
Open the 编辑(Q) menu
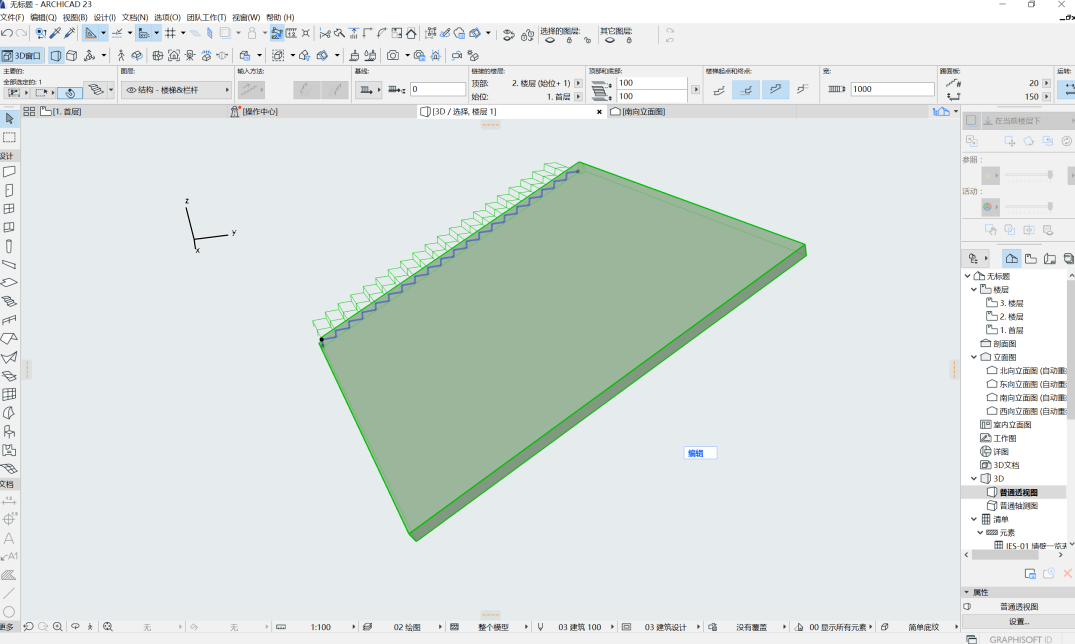[x=43, y=17]
